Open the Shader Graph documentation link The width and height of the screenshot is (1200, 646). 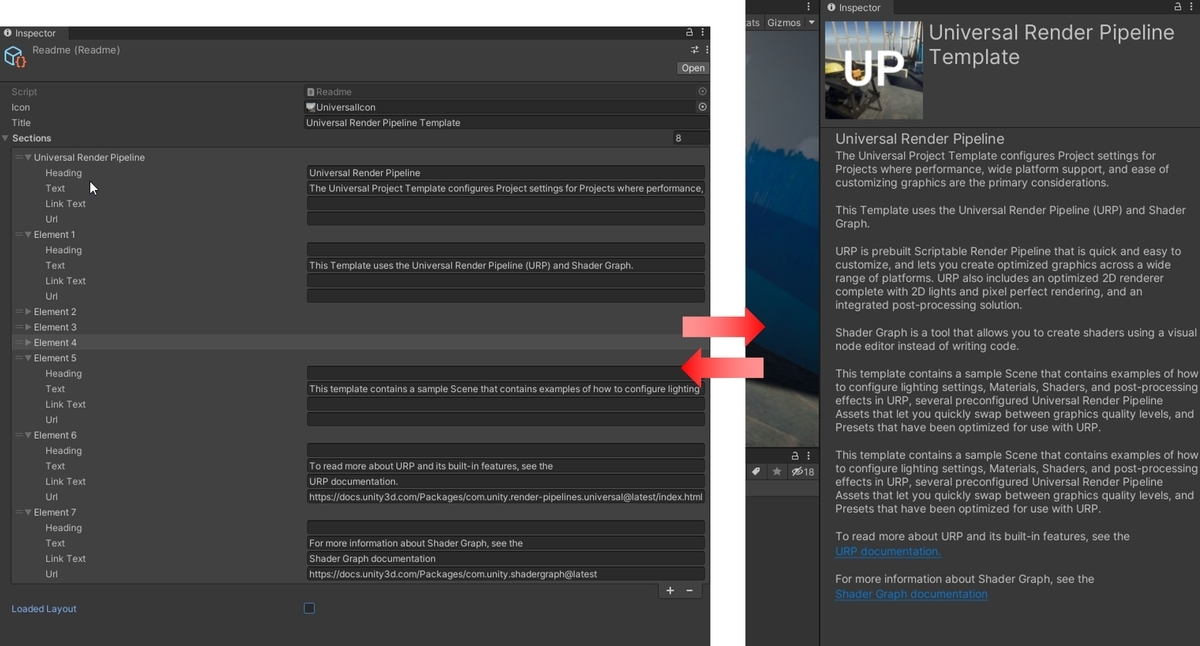(910, 594)
